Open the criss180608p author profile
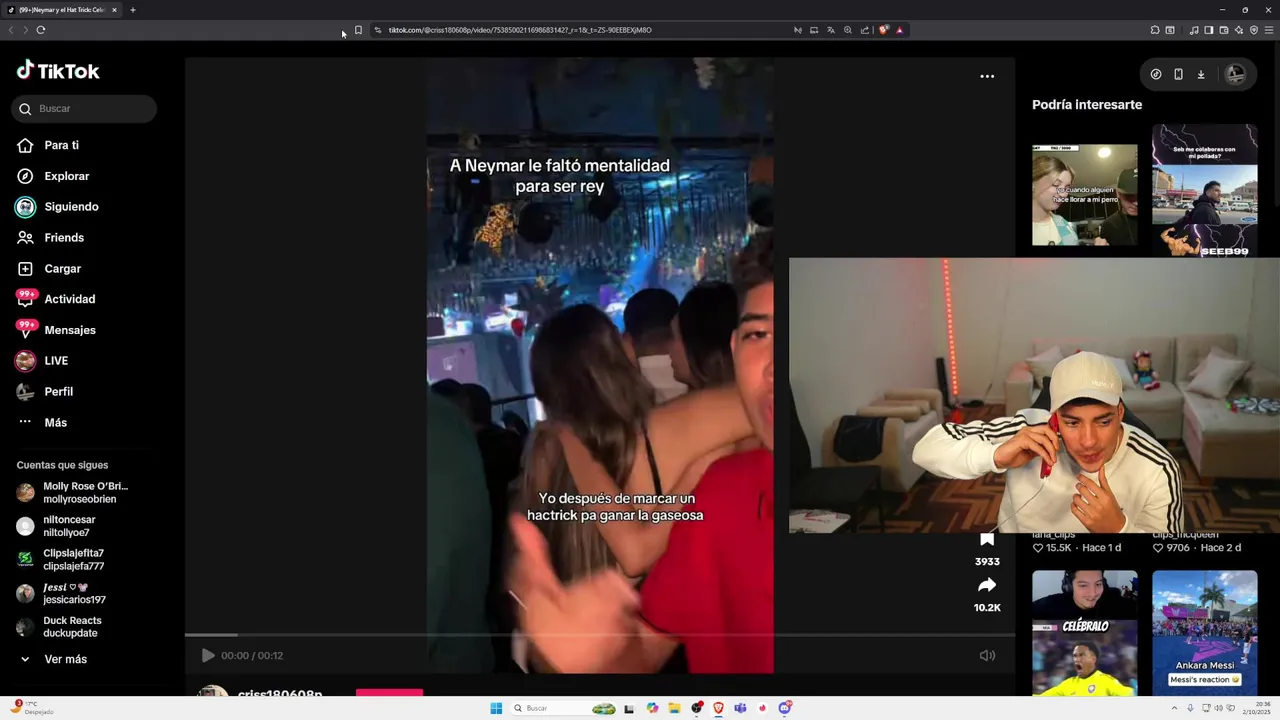This screenshot has height=720, width=1280. click(280, 694)
